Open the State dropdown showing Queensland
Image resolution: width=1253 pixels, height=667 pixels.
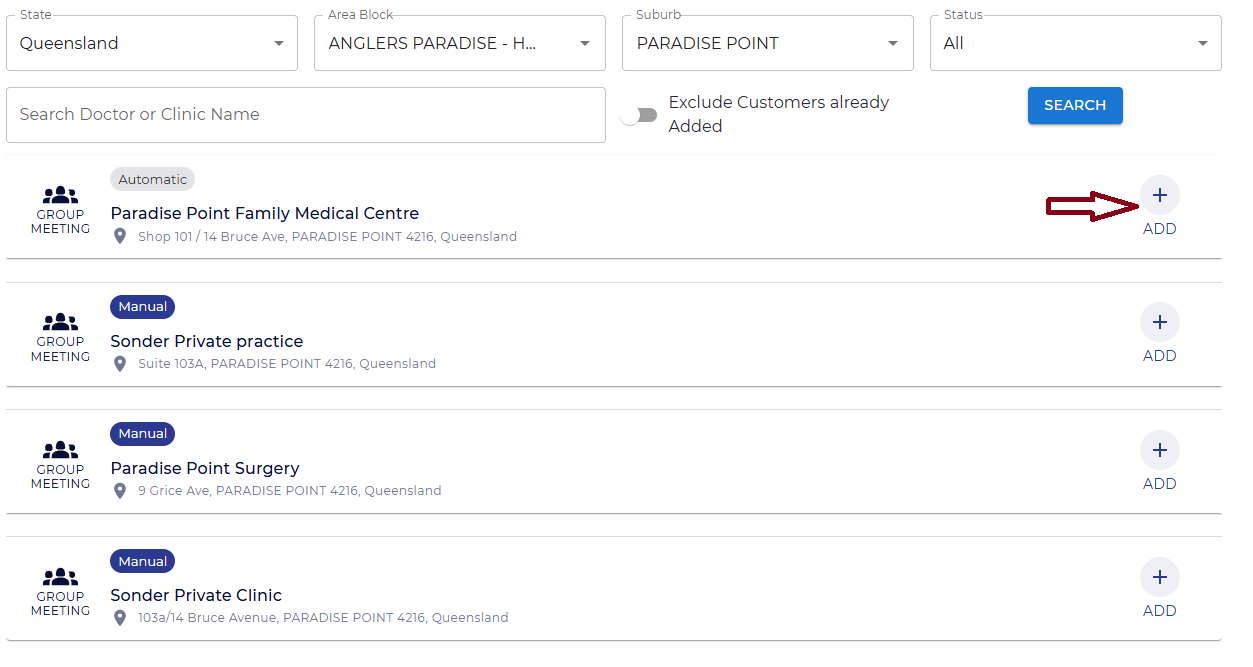coord(152,43)
